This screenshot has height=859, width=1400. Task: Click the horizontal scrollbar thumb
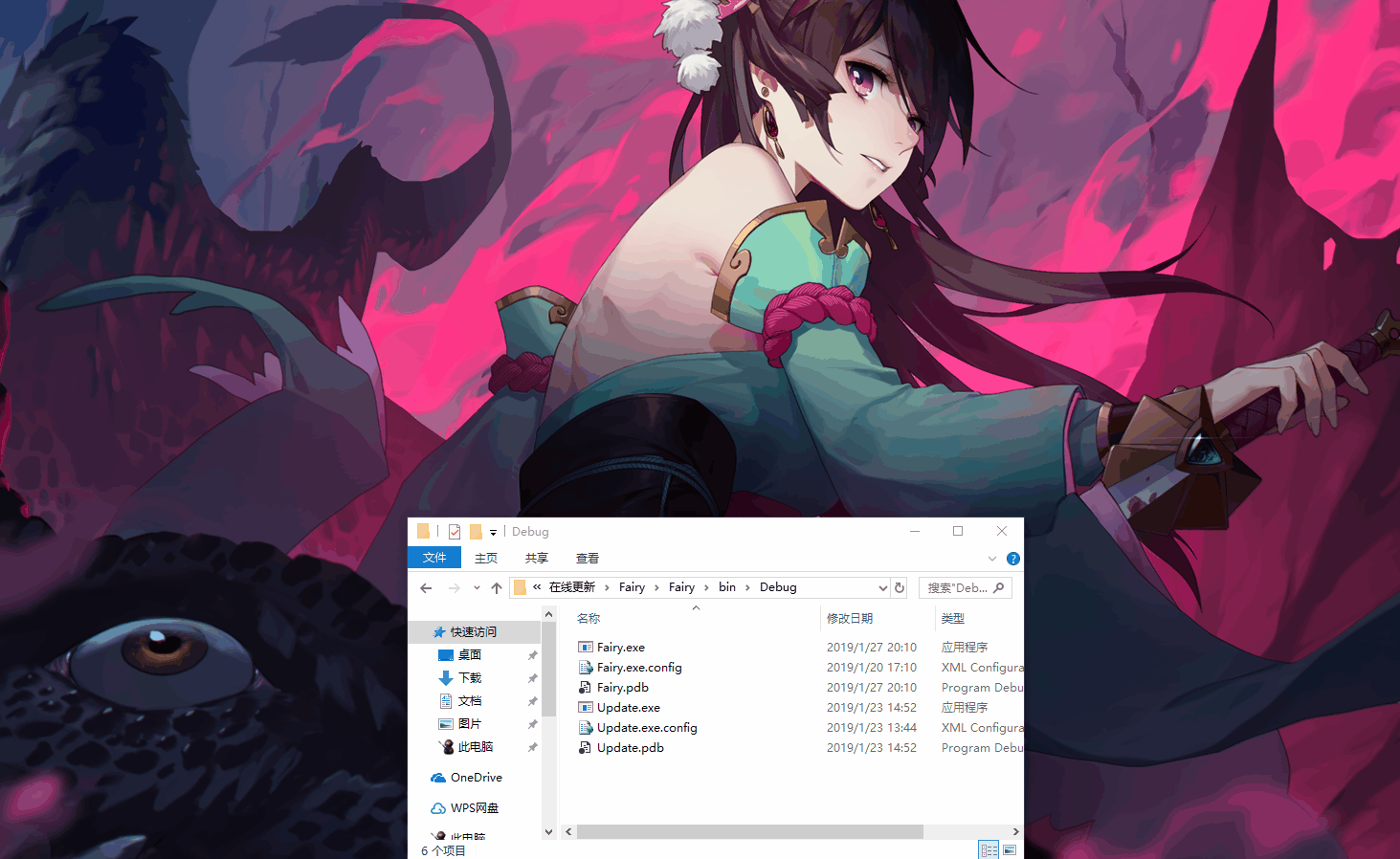coord(750,831)
